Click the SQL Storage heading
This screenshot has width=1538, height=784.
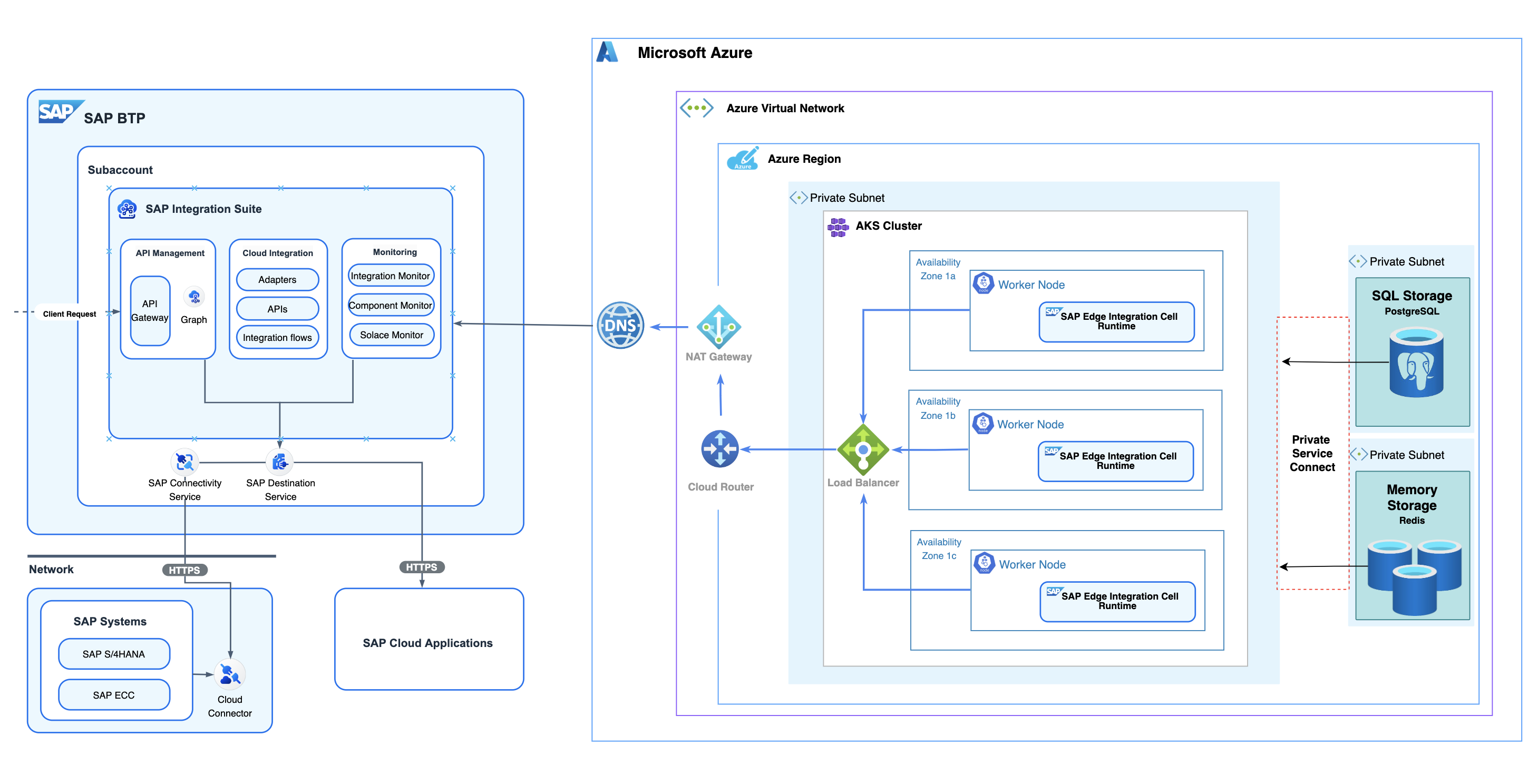pyautogui.click(x=1412, y=296)
